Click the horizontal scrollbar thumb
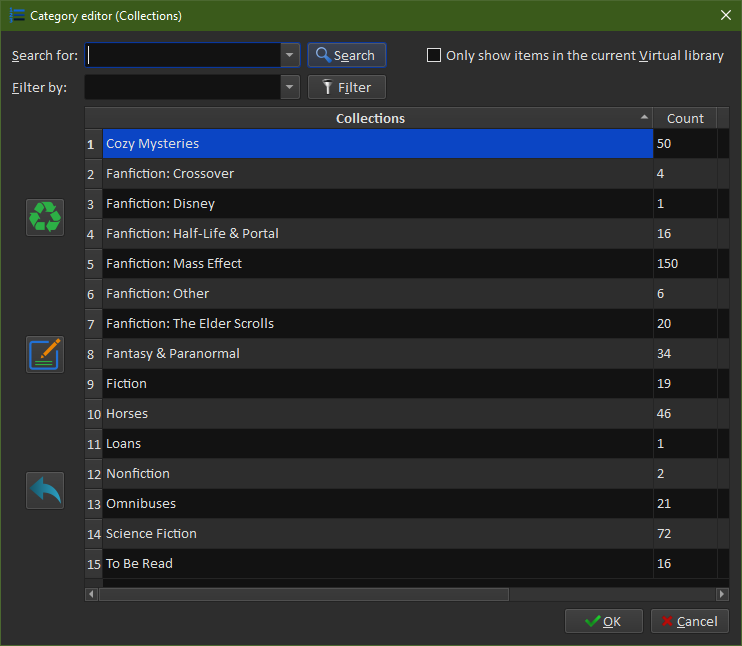The width and height of the screenshot is (742, 646). coord(304,594)
